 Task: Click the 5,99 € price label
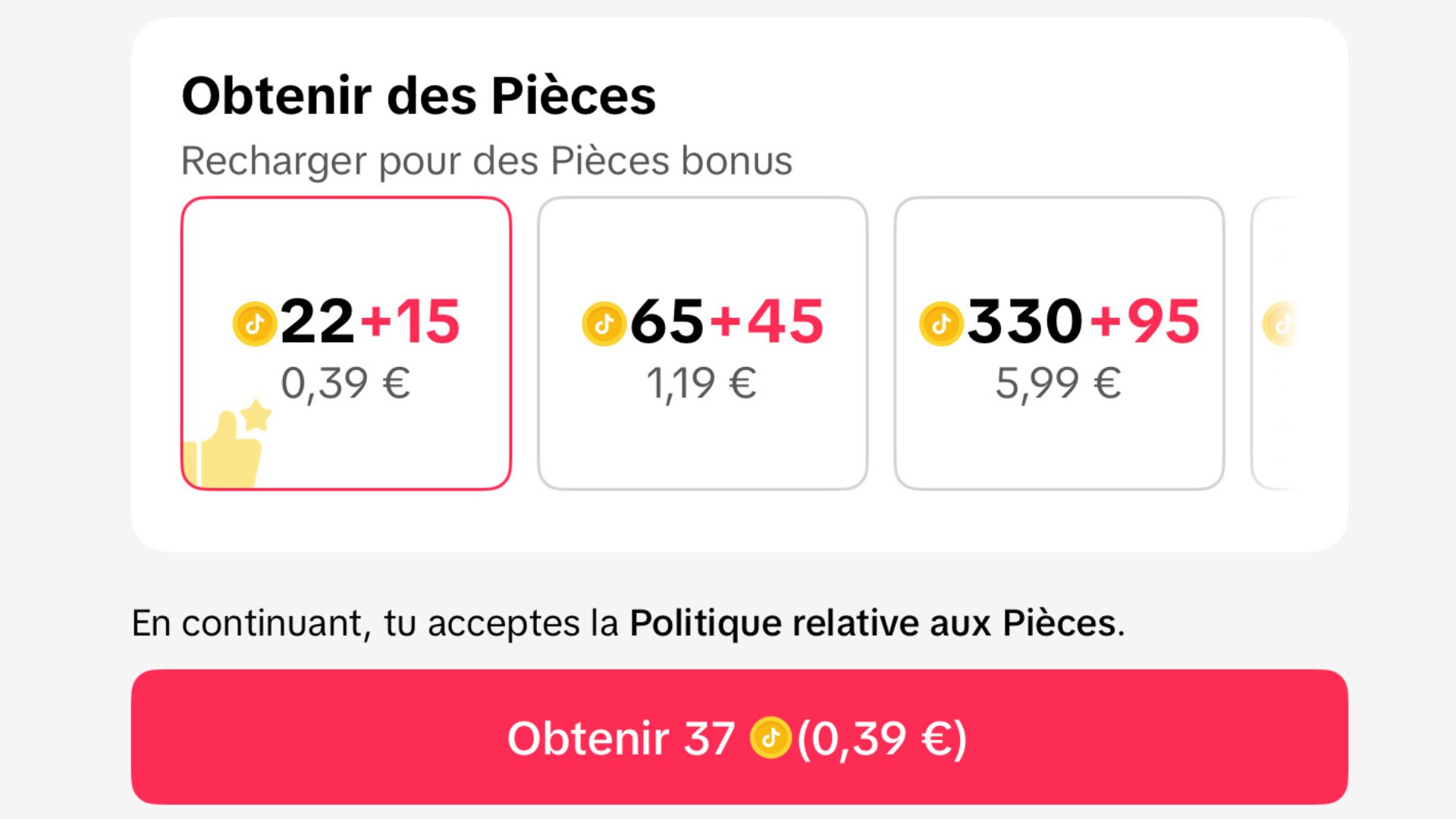point(1059,384)
